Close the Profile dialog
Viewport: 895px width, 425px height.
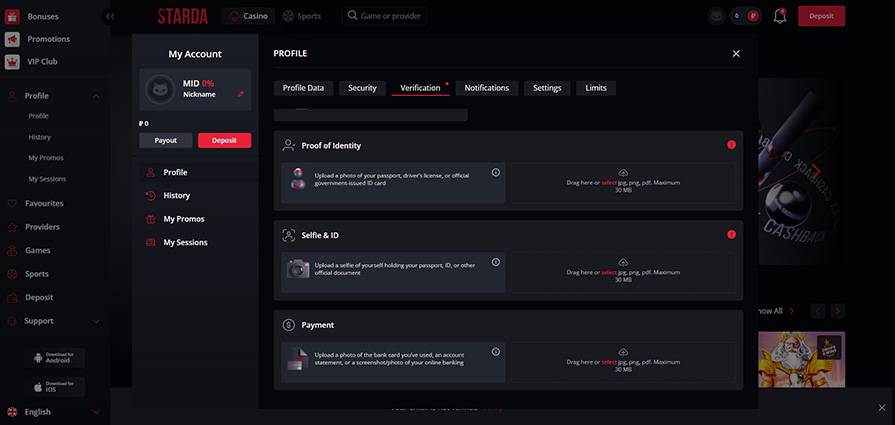tap(736, 53)
